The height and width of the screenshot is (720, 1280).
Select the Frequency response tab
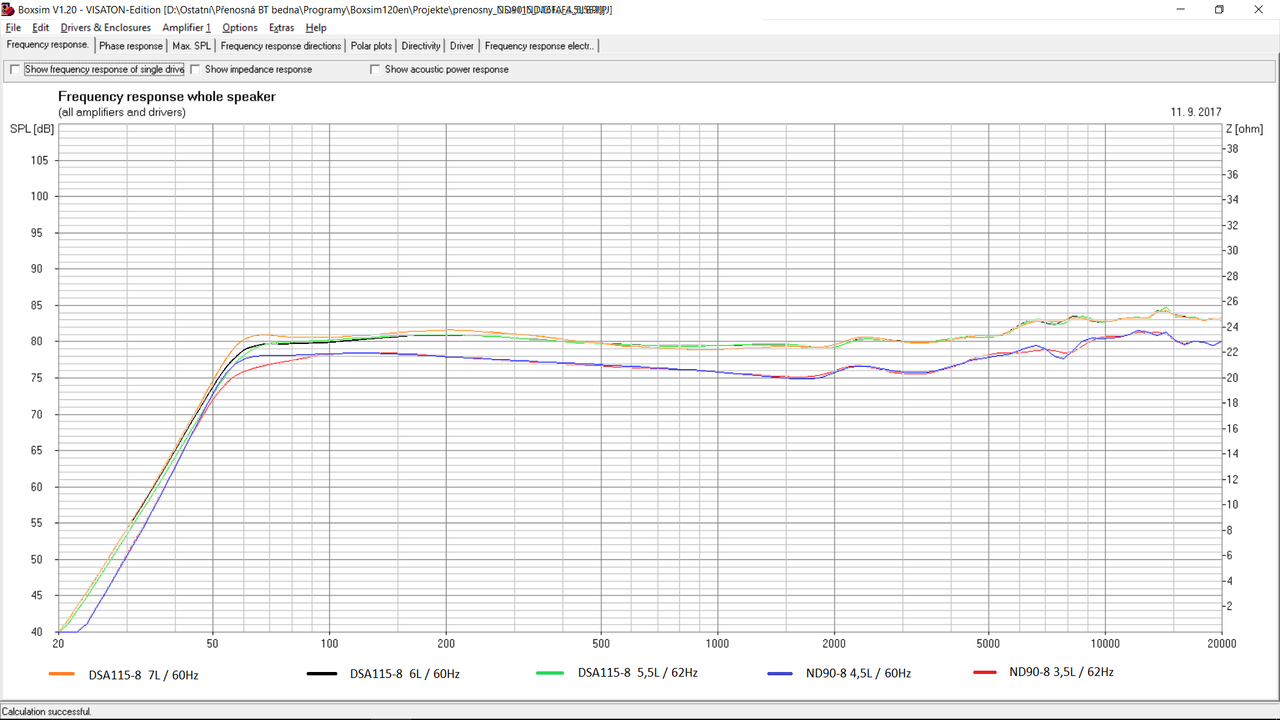(48, 45)
